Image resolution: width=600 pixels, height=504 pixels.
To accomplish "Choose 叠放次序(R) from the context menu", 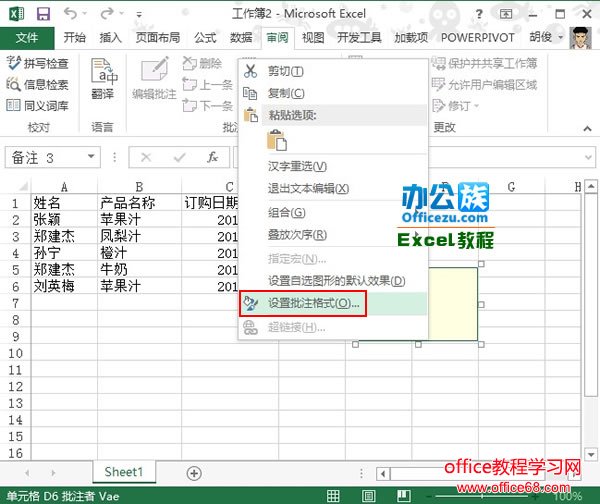I will pyautogui.click(x=333, y=235).
